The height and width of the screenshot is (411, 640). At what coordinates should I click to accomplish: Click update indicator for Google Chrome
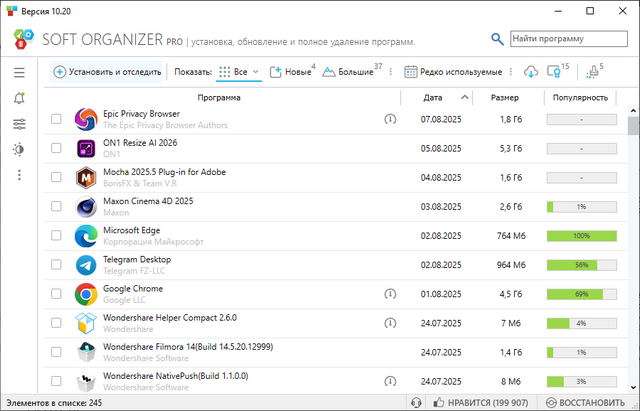click(x=390, y=294)
